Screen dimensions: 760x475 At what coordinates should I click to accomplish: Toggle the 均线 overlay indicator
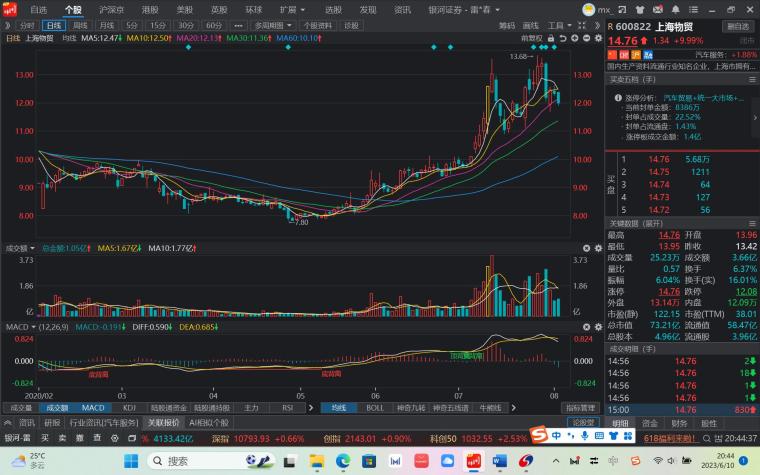[338, 408]
